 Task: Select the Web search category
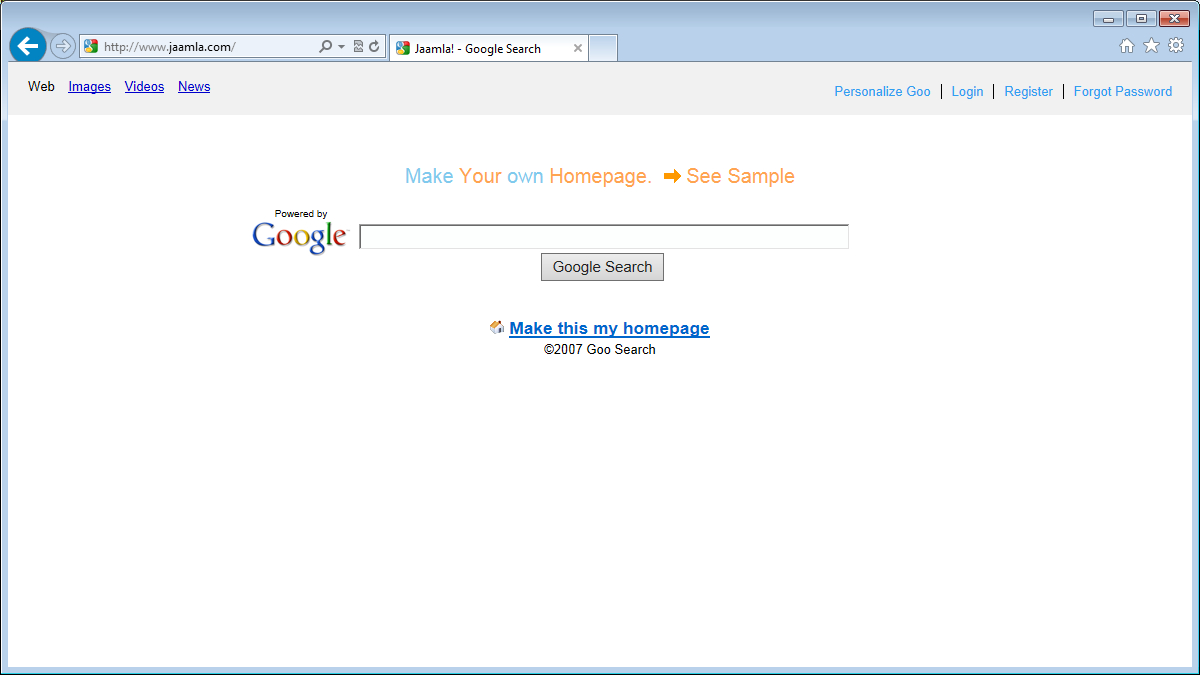click(x=41, y=87)
